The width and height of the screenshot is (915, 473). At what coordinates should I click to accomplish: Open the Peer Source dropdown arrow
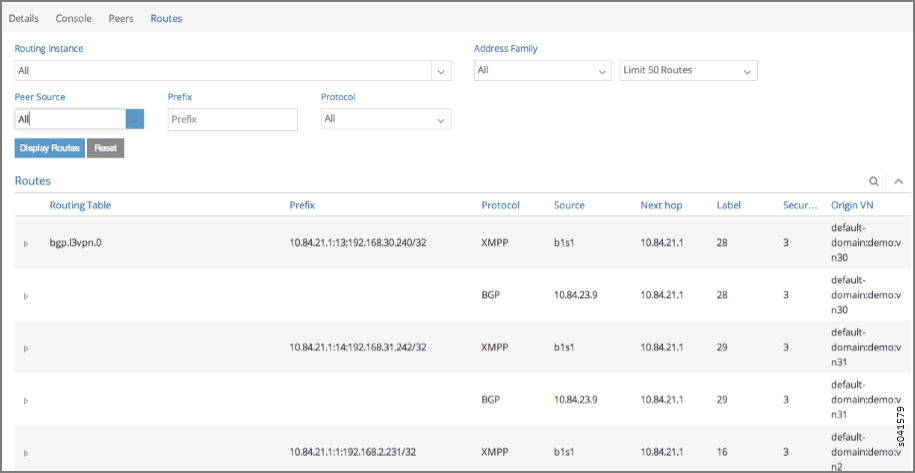point(135,119)
